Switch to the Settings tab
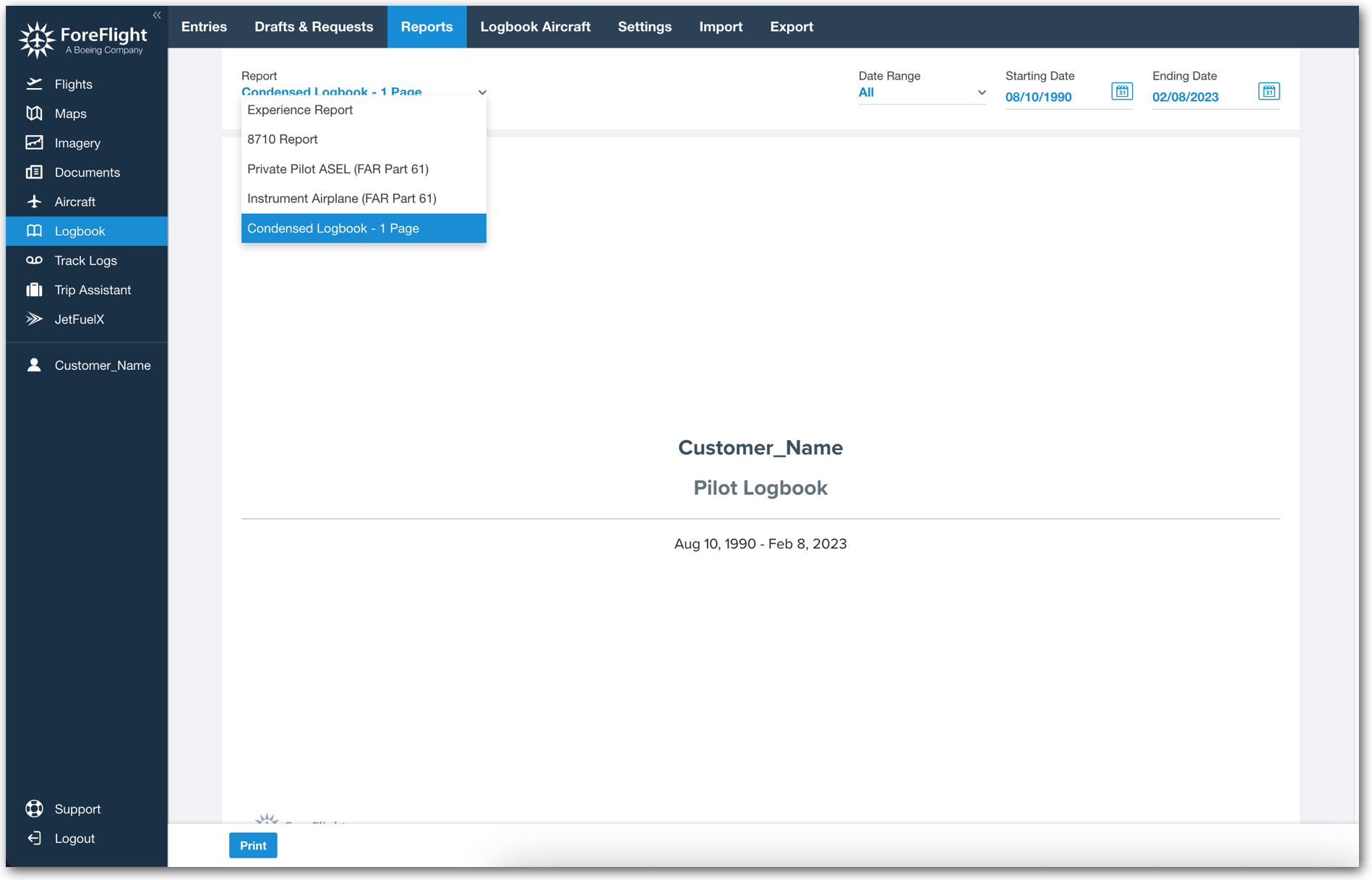The height and width of the screenshot is (880, 1372). click(x=644, y=26)
